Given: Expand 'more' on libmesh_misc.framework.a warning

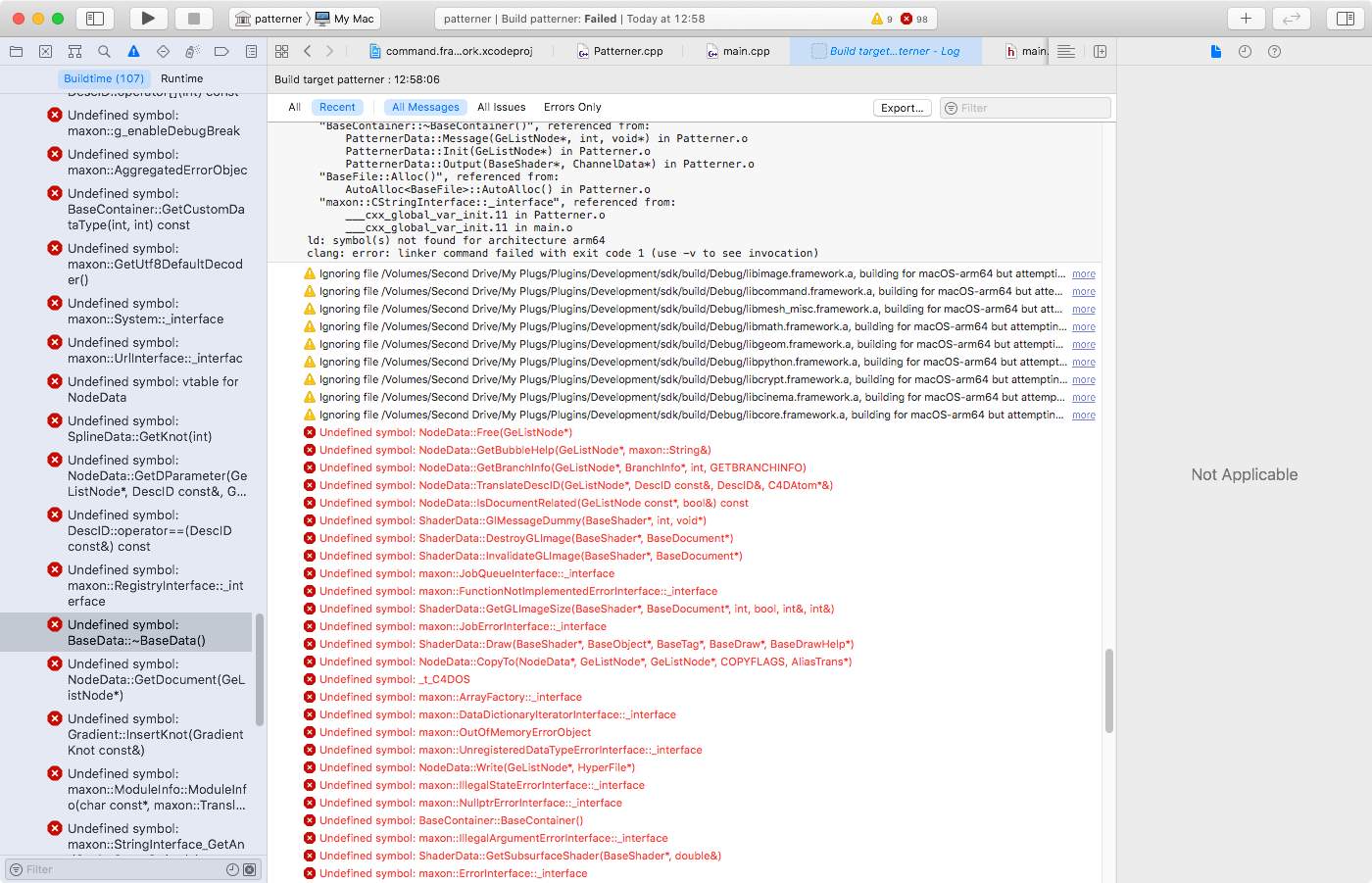Looking at the screenshot, I should point(1083,310).
